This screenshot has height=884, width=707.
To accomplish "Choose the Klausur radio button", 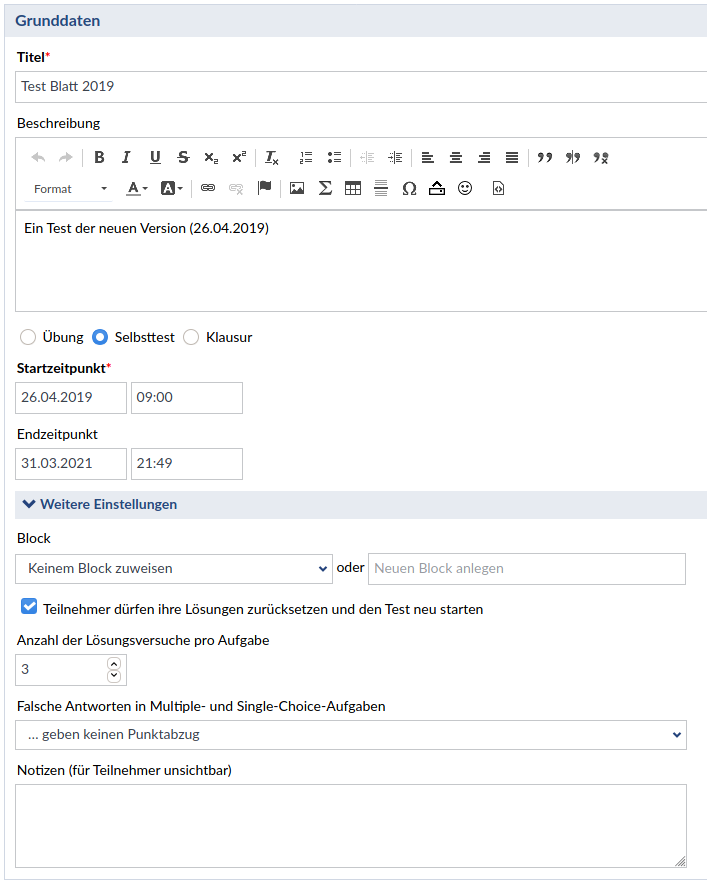I will (191, 337).
